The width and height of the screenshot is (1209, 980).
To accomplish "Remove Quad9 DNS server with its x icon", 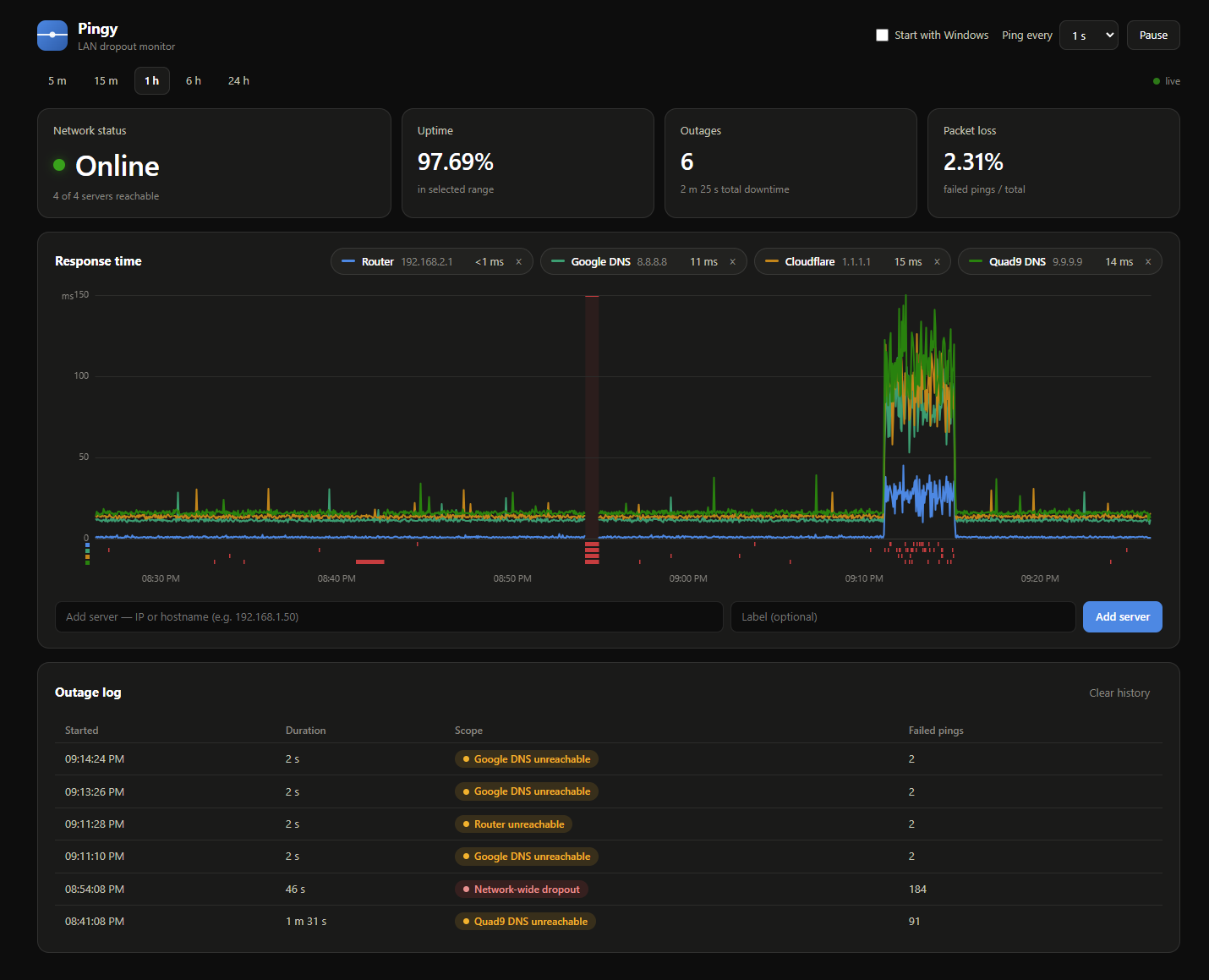I will click(x=1148, y=262).
